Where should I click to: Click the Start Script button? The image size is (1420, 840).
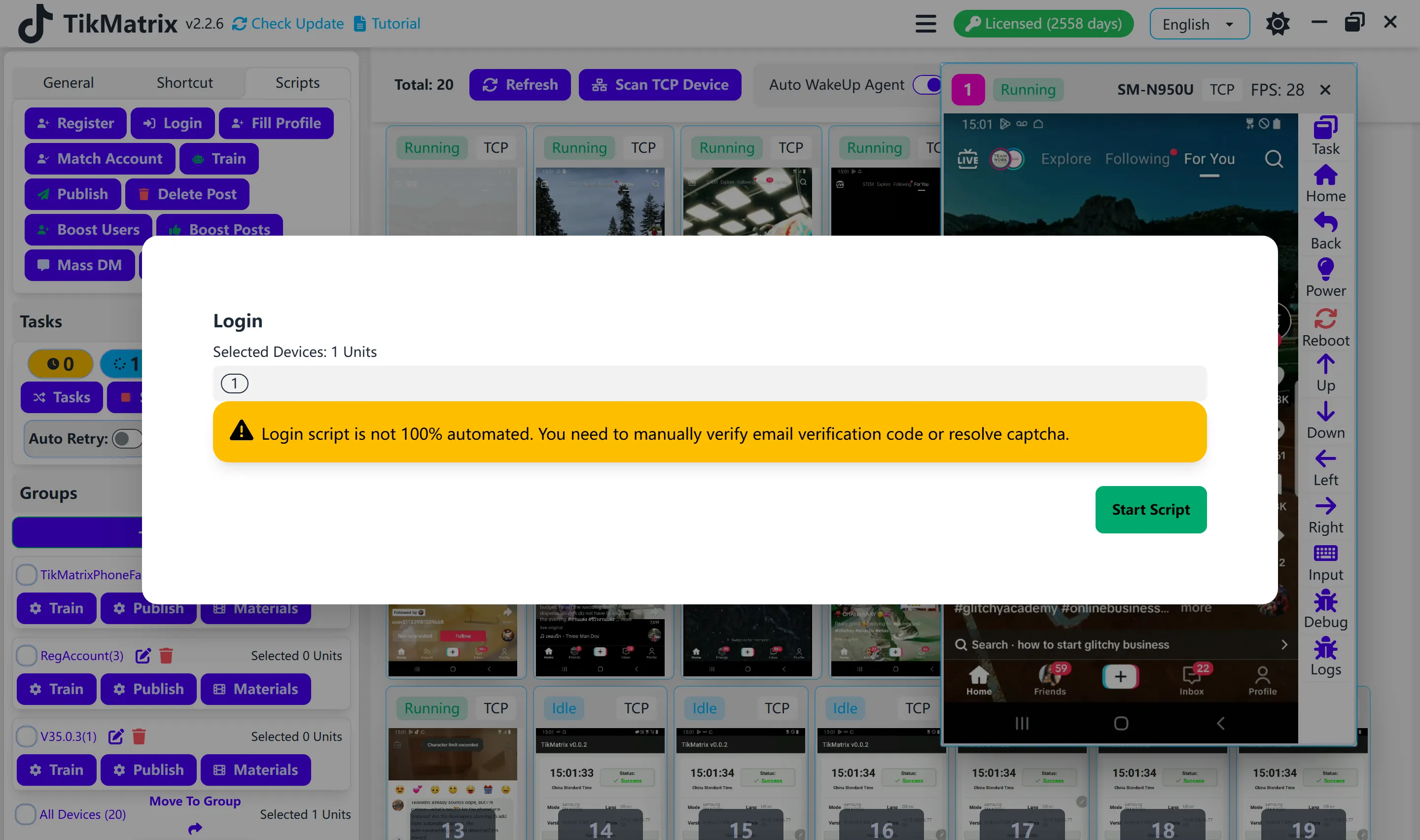pyautogui.click(x=1151, y=509)
